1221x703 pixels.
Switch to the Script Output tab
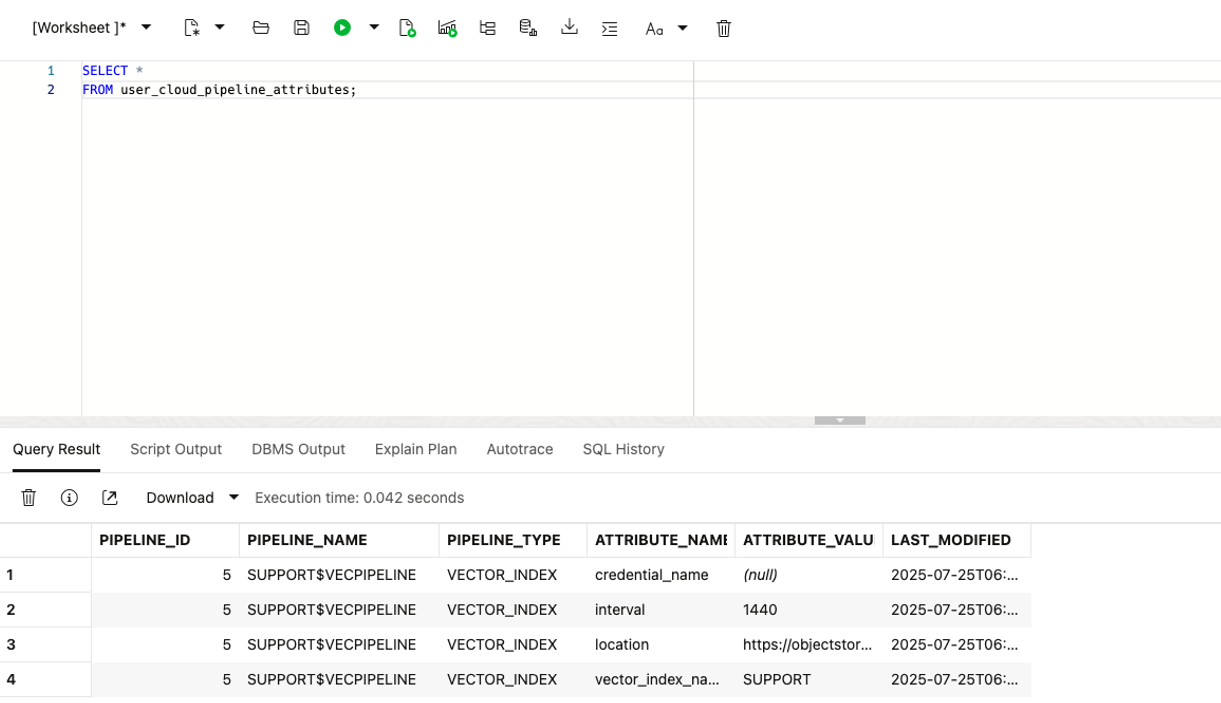[x=176, y=449]
